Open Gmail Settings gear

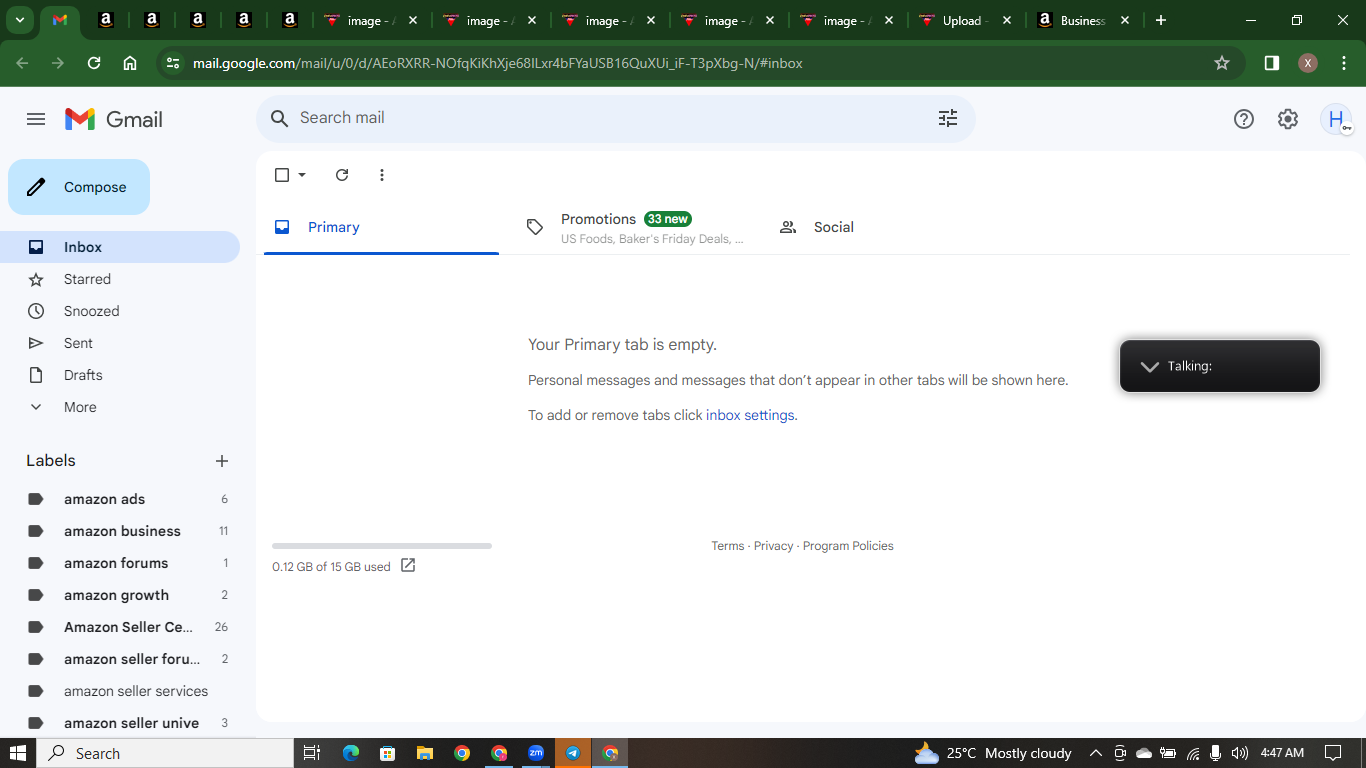pos(1288,119)
